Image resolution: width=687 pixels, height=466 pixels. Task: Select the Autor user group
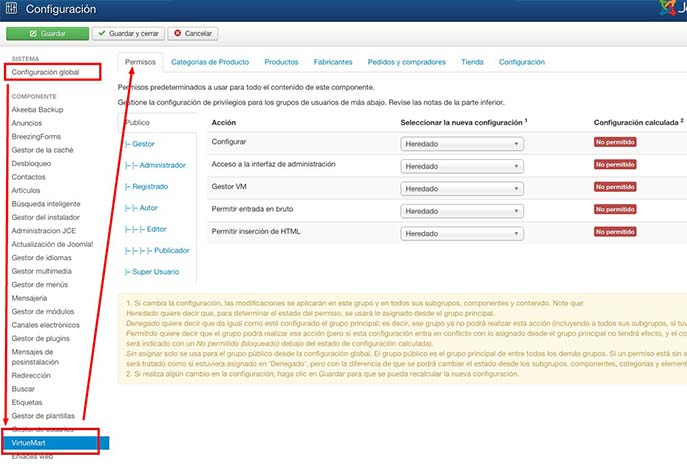pos(141,208)
